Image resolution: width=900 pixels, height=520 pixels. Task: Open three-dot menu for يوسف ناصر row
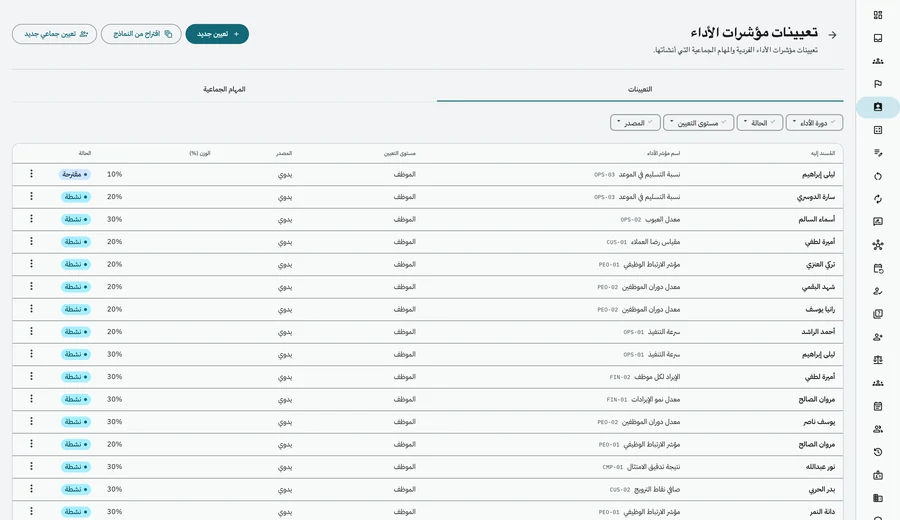click(x=32, y=421)
